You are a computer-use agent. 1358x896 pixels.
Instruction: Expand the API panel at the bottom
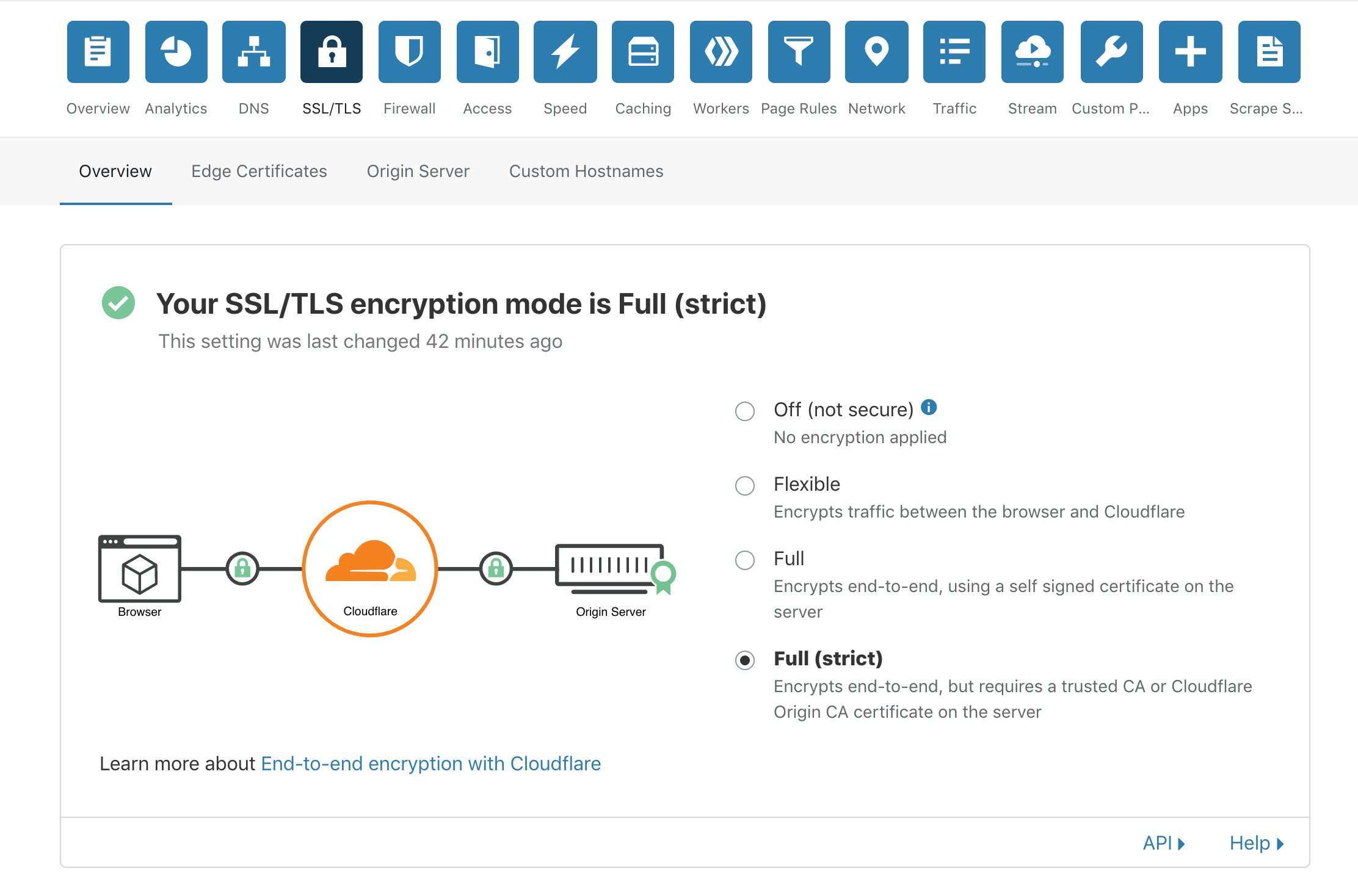(x=1161, y=842)
